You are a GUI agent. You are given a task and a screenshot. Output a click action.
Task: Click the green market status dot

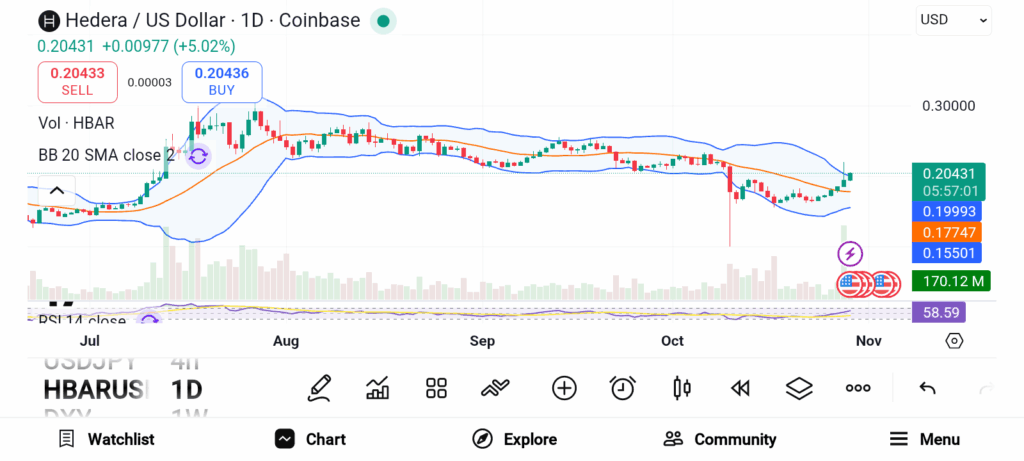pyautogui.click(x=382, y=20)
